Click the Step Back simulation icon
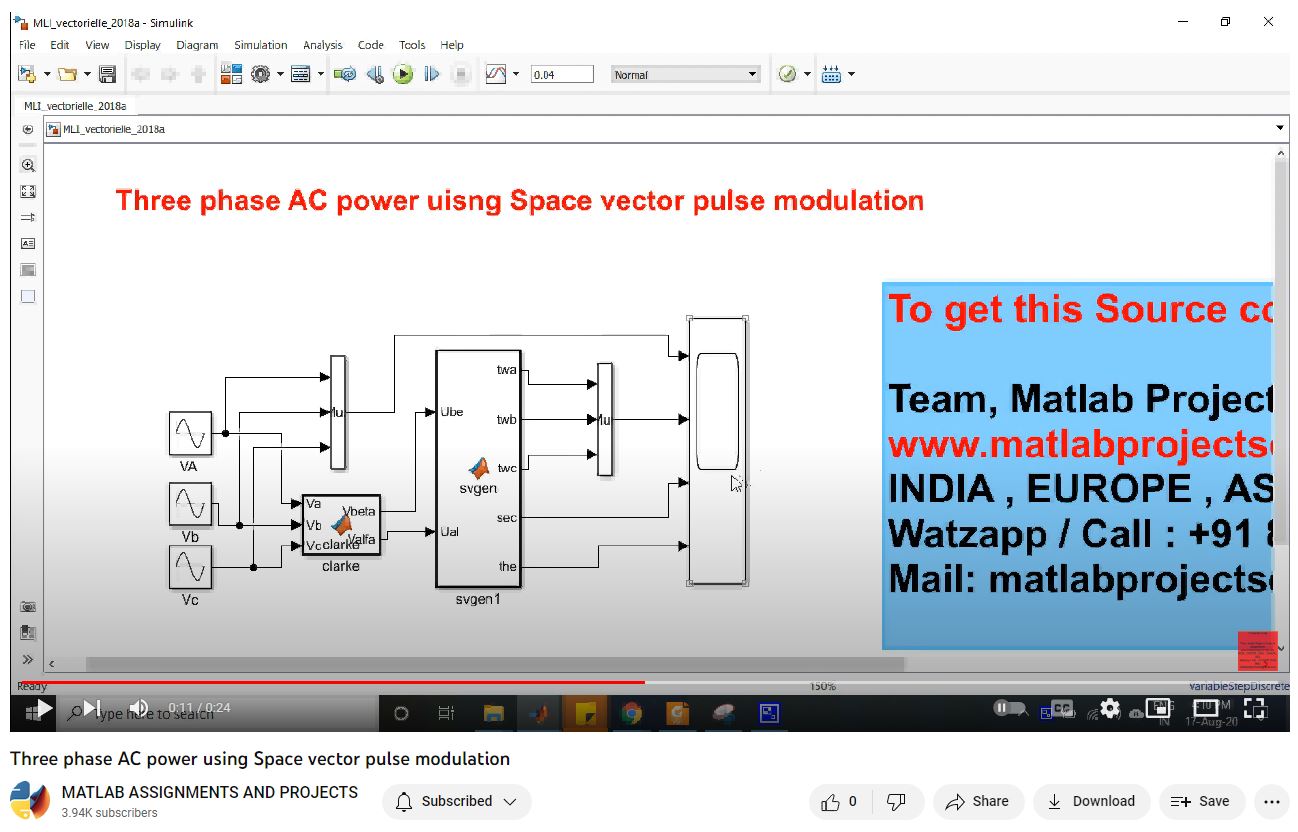The height and width of the screenshot is (832, 1298). click(375, 74)
